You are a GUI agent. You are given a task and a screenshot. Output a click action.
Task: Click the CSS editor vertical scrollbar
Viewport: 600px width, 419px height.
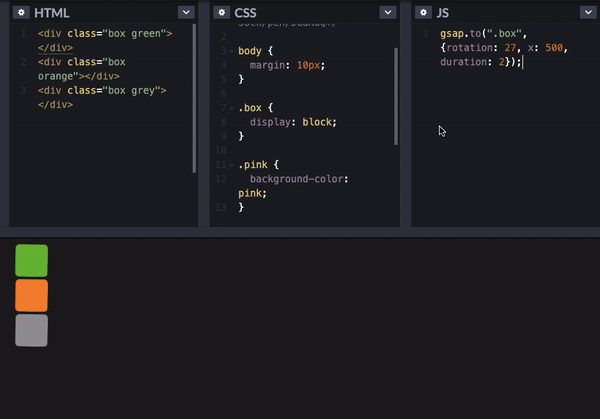point(396,96)
